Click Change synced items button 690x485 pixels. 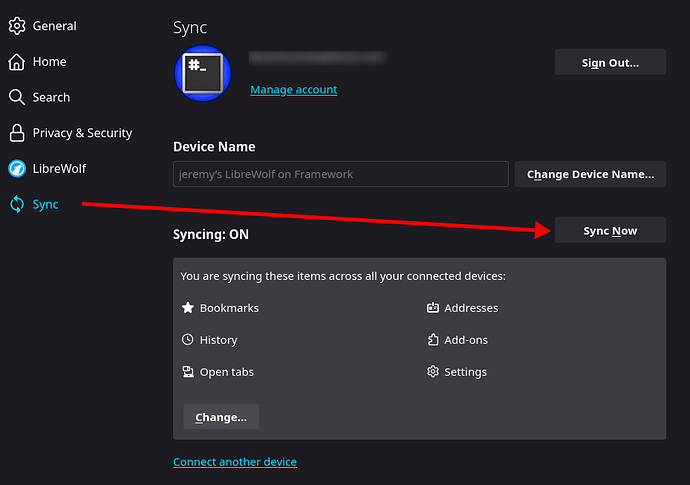click(x=221, y=416)
